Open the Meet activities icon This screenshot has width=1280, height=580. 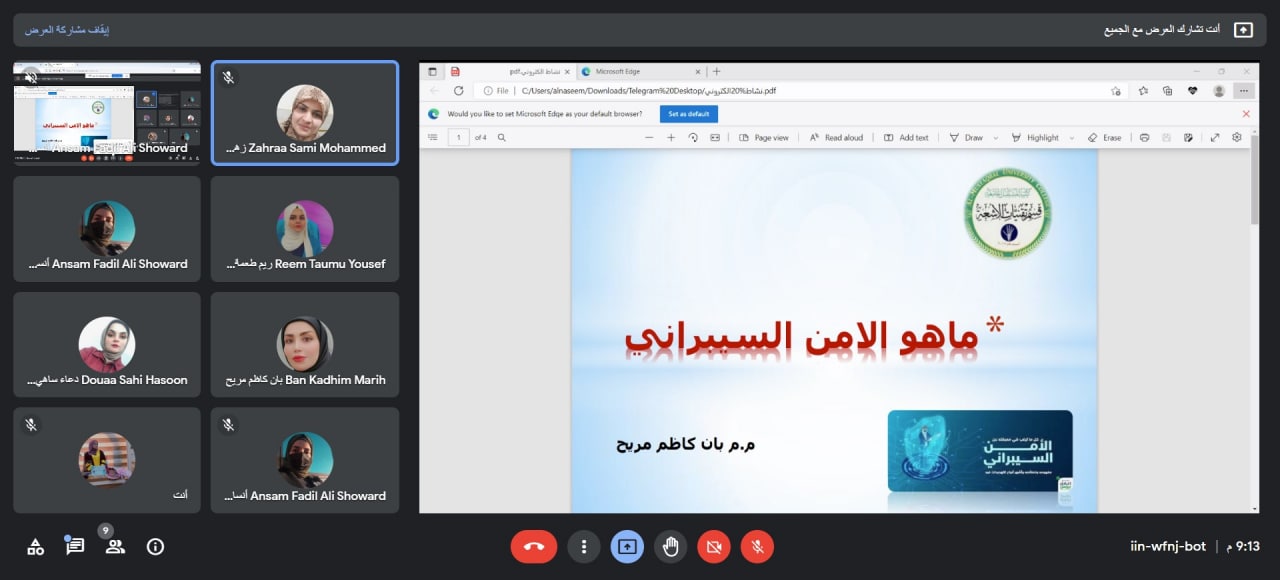pos(34,547)
